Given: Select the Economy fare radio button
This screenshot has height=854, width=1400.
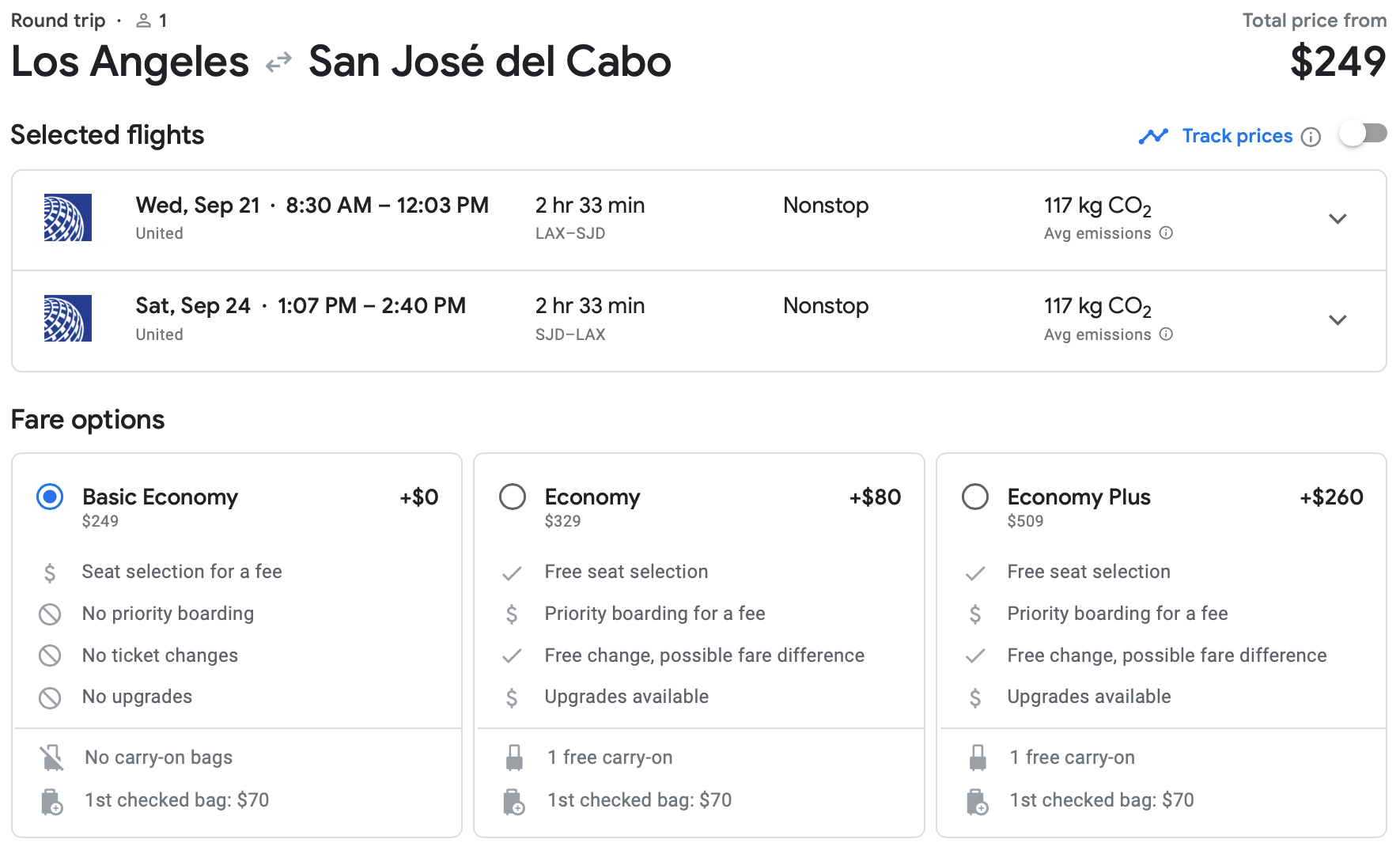Looking at the screenshot, I should coord(513,497).
